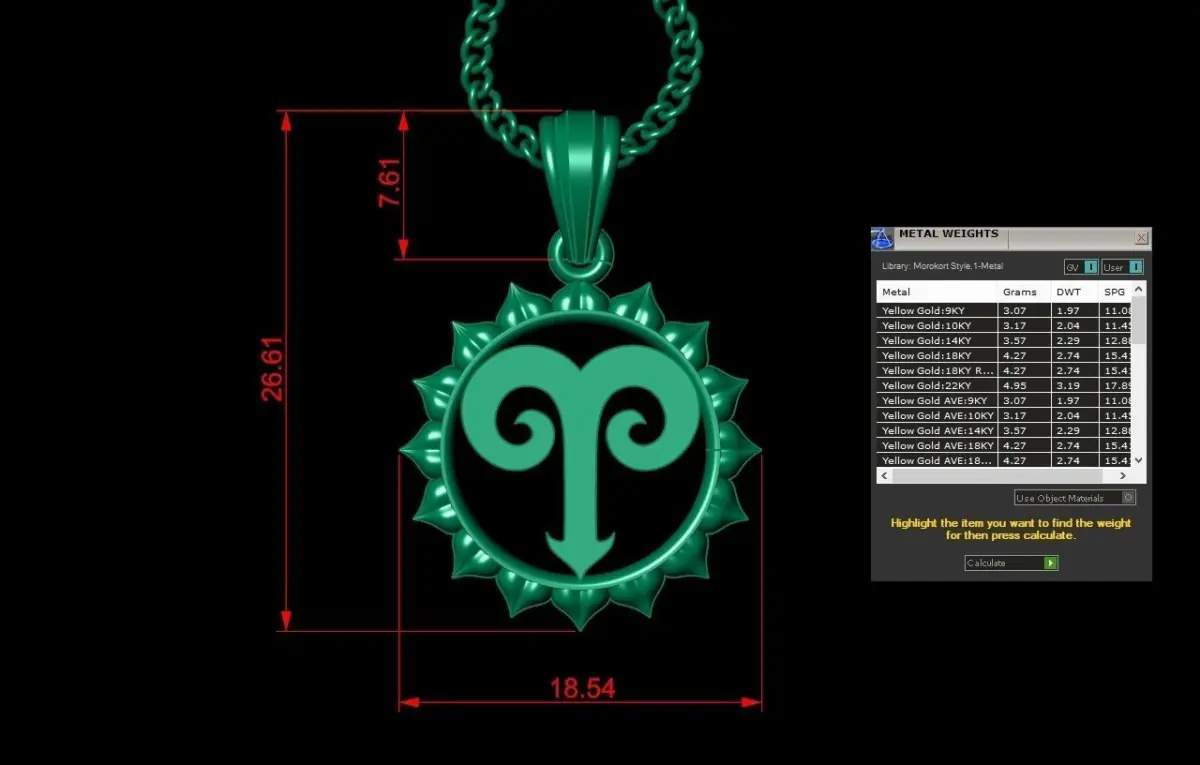Click the 18.54 width dimension label
The image size is (1200, 765).
click(x=582, y=688)
